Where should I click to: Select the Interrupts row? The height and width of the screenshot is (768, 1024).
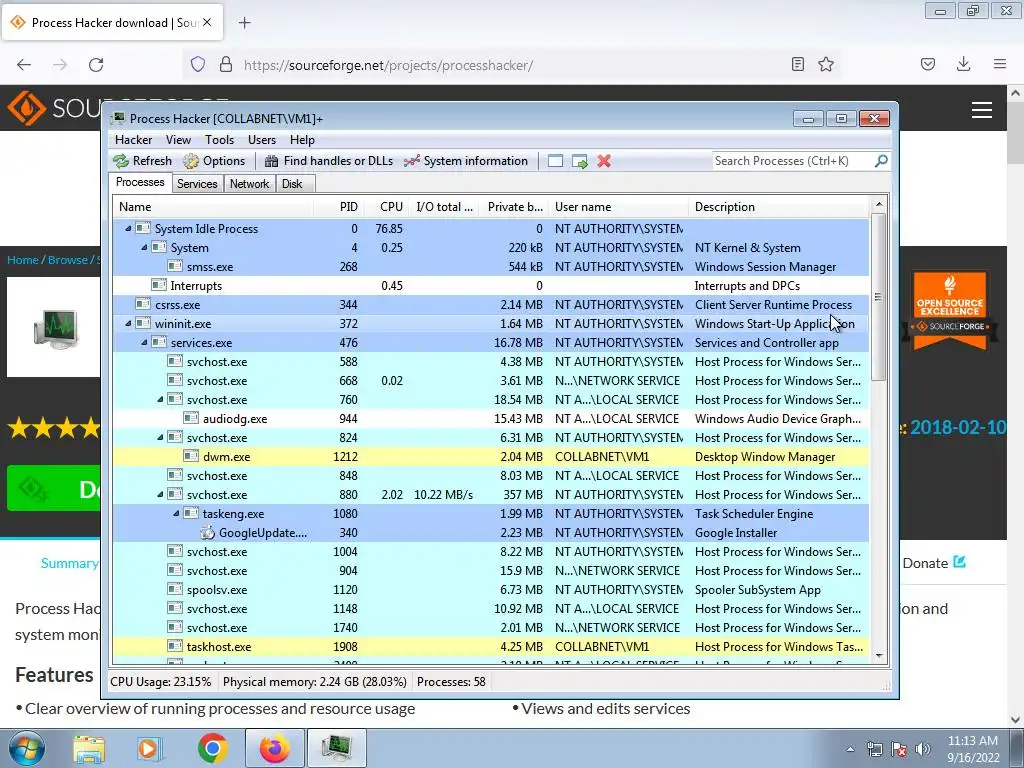(490, 285)
